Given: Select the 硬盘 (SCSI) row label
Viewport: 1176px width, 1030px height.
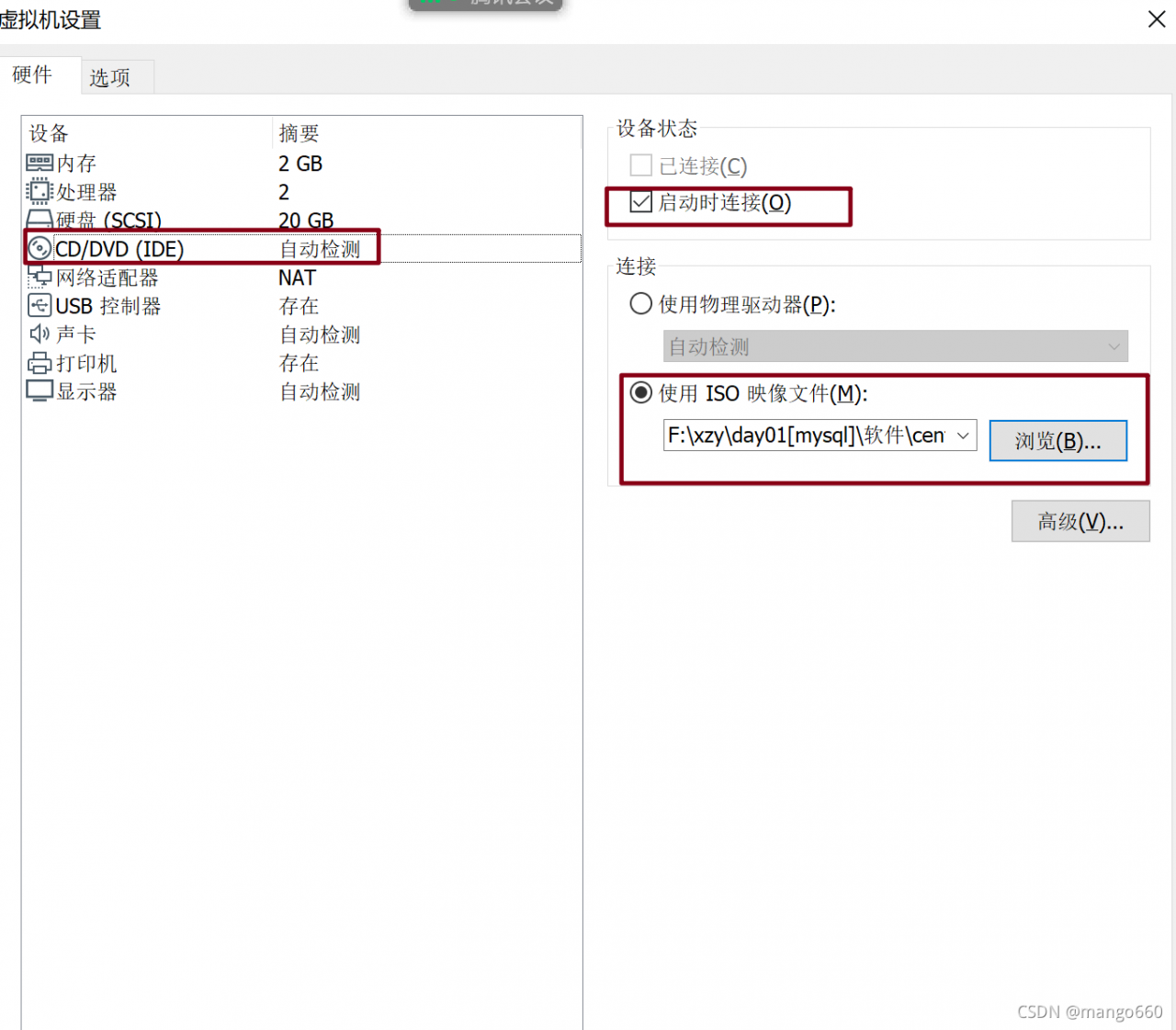Looking at the screenshot, I should (108, 221).
